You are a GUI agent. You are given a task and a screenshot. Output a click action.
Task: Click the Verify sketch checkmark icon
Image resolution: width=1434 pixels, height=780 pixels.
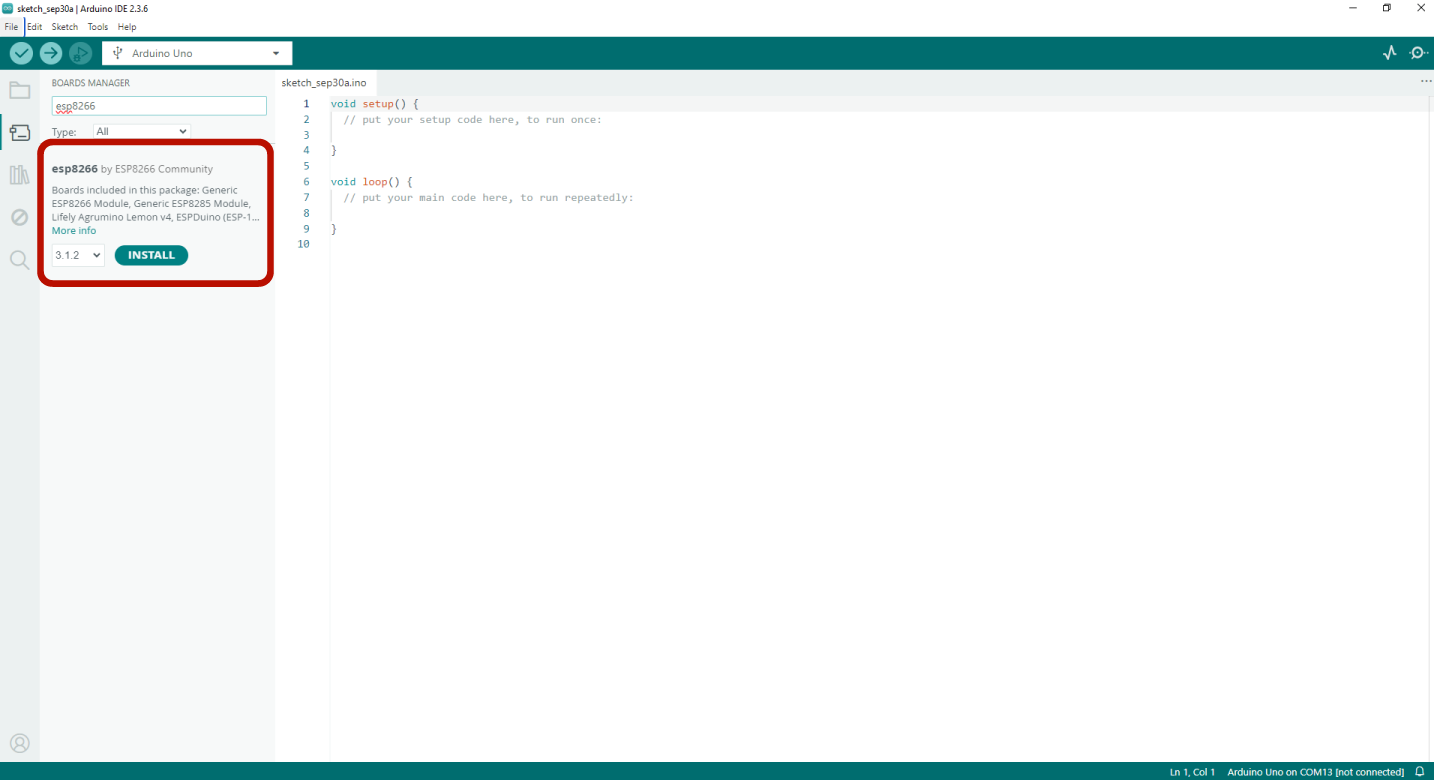pos(21,53)
